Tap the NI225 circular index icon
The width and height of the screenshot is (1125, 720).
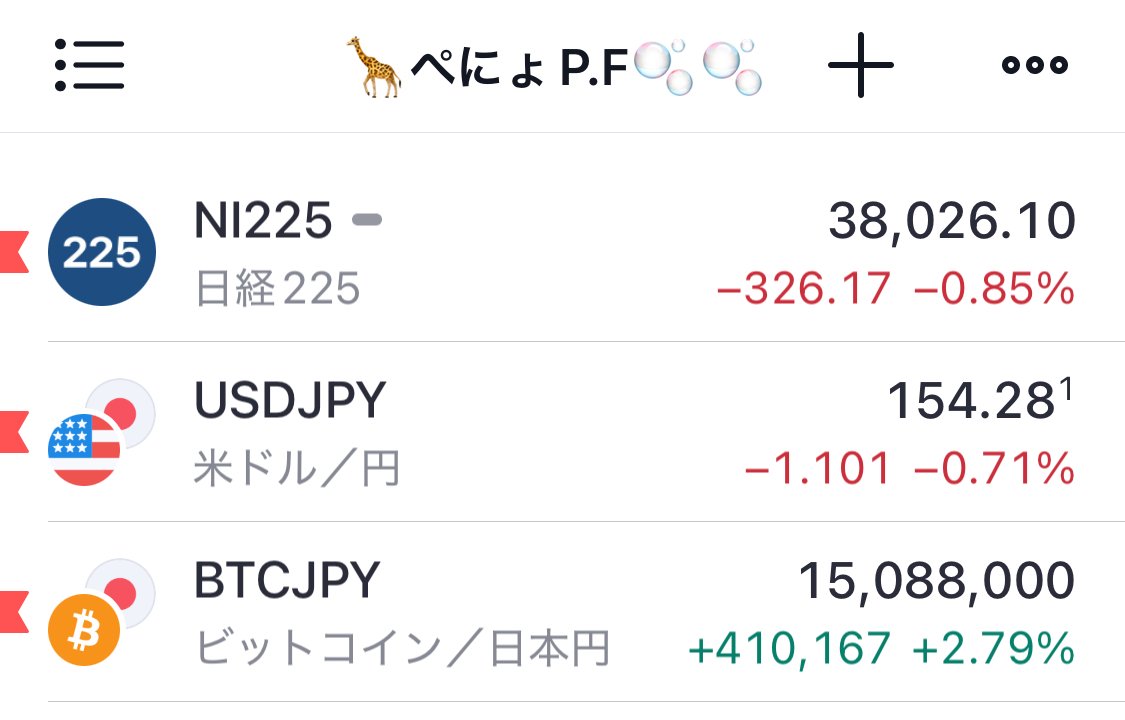(x=101, y=251)
